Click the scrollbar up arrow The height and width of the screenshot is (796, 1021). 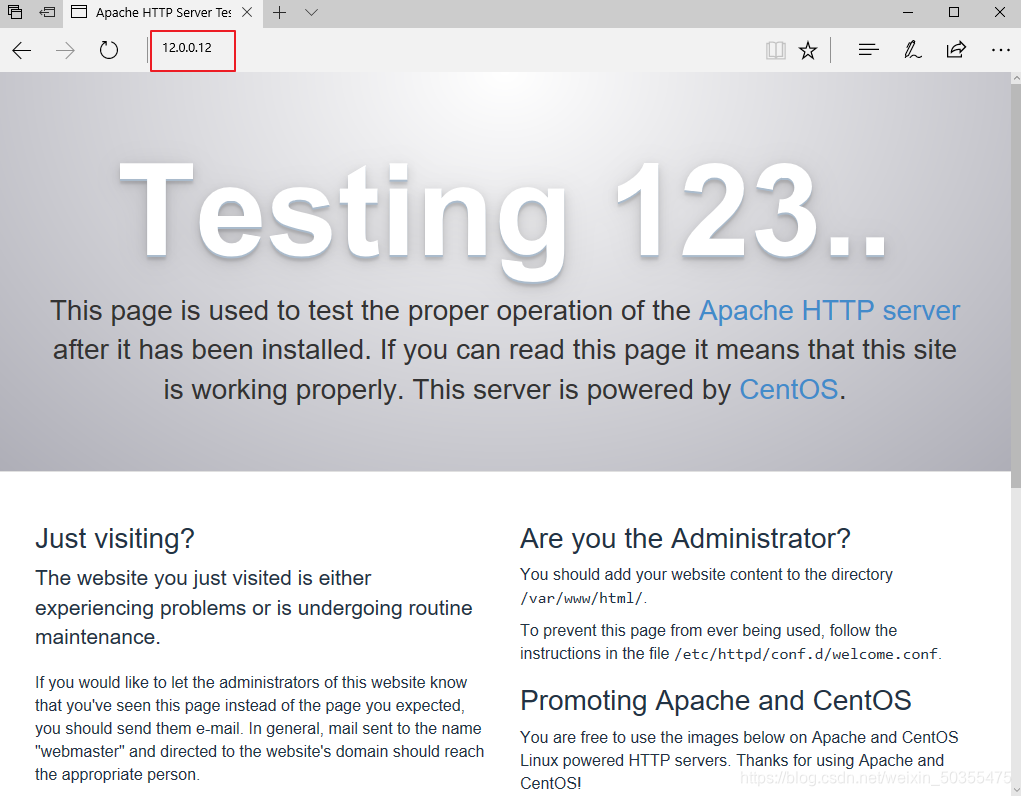[1016, 78]
